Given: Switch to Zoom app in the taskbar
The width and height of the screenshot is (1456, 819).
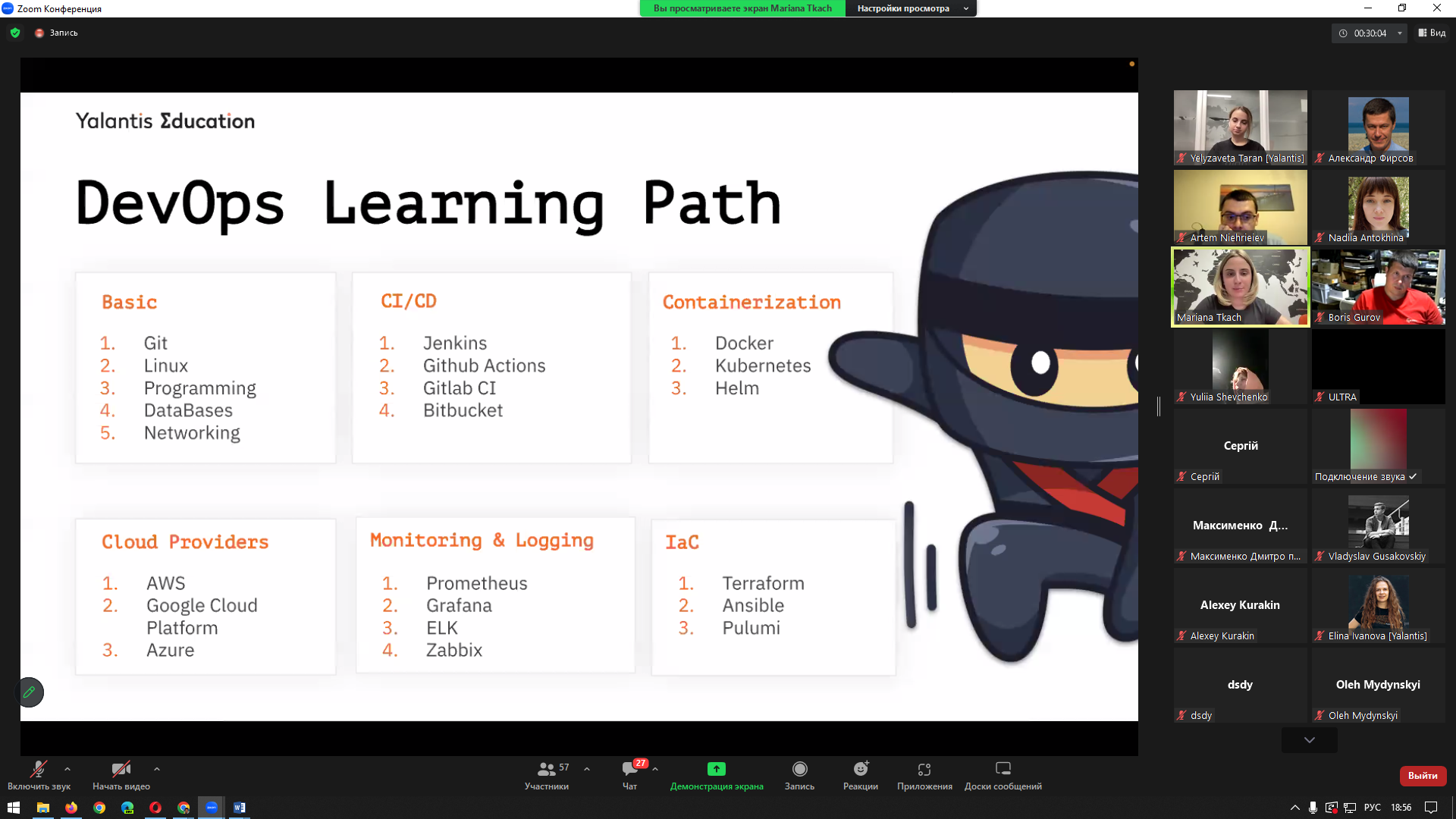Looking at the screenshot, I should click(212, 808).
